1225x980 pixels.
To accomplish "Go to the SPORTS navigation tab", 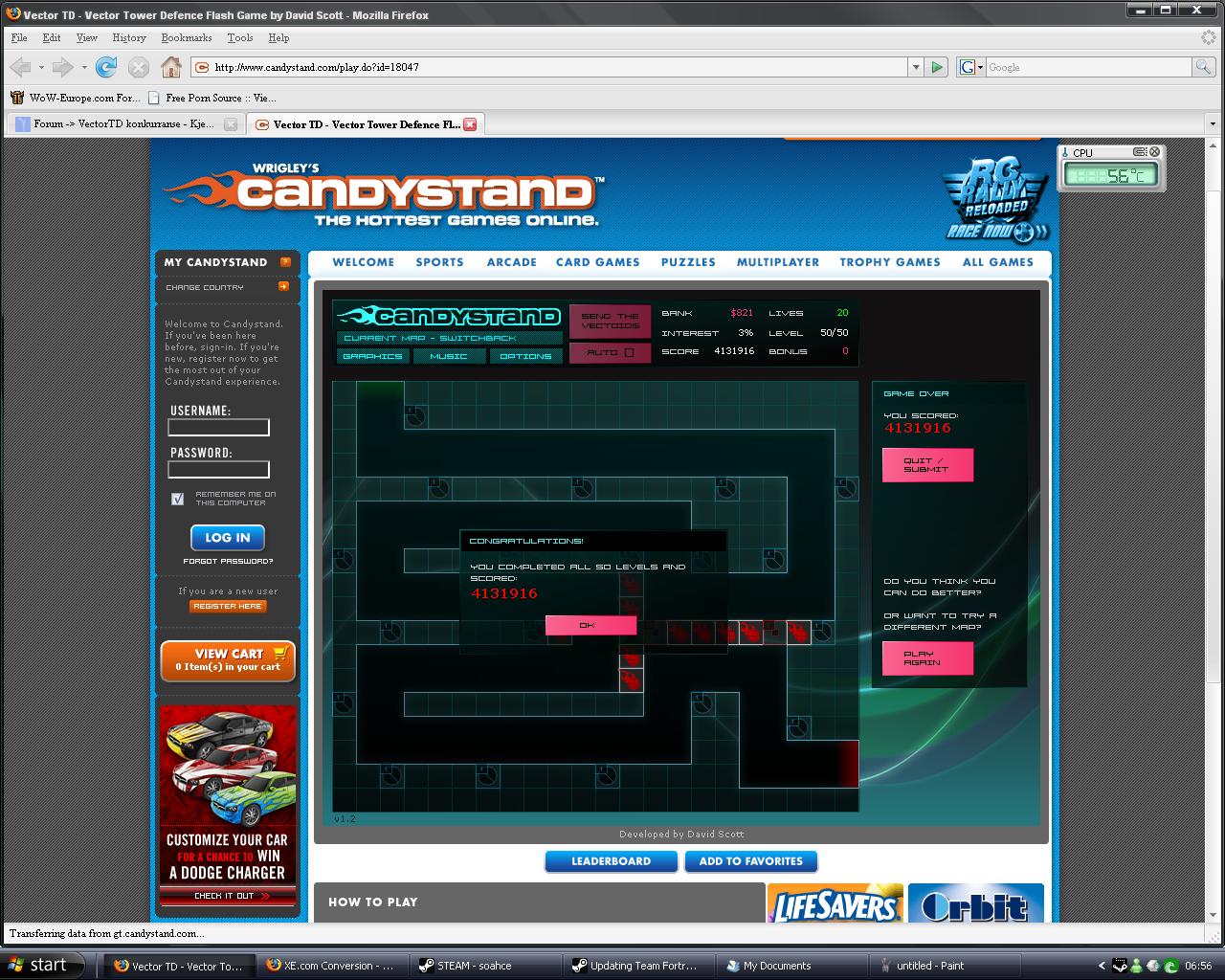I will (439, 262).
